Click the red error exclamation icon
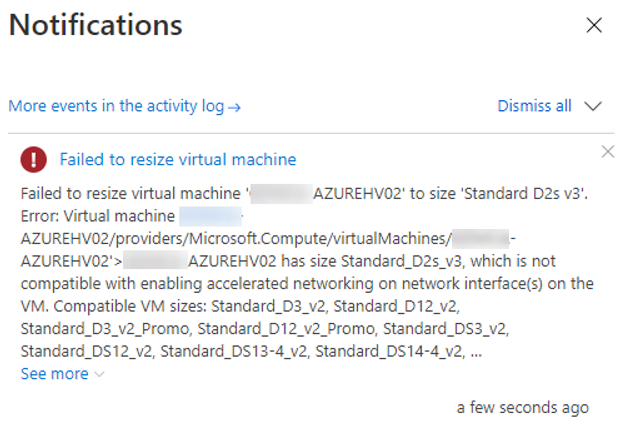This screenshot has height=428, width=624. (34, 159)
